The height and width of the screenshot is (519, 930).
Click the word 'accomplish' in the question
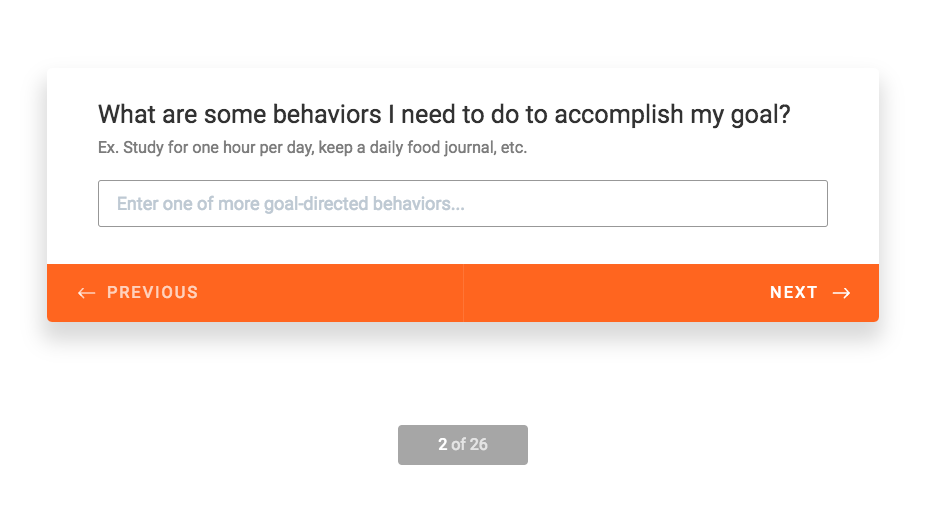click(x=619, y=115)
